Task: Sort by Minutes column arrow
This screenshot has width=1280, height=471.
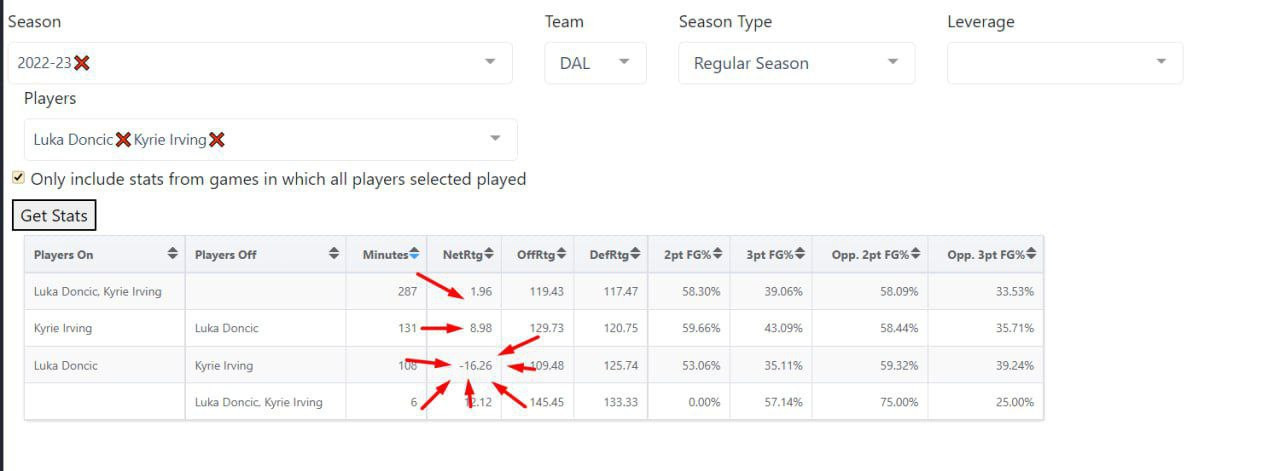Action: pos(414,255)
